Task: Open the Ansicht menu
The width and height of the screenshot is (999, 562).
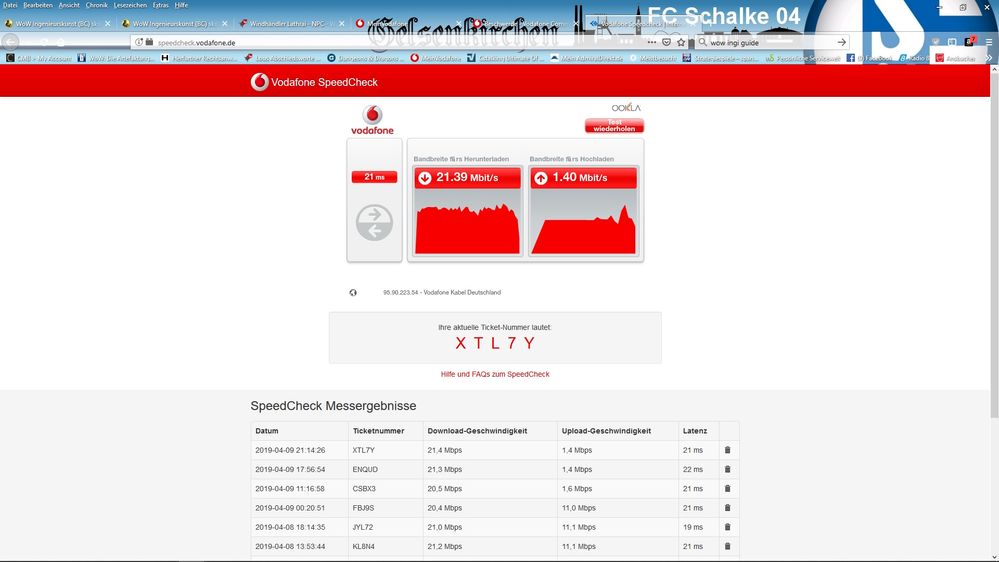Action: (x=69, y=5)
